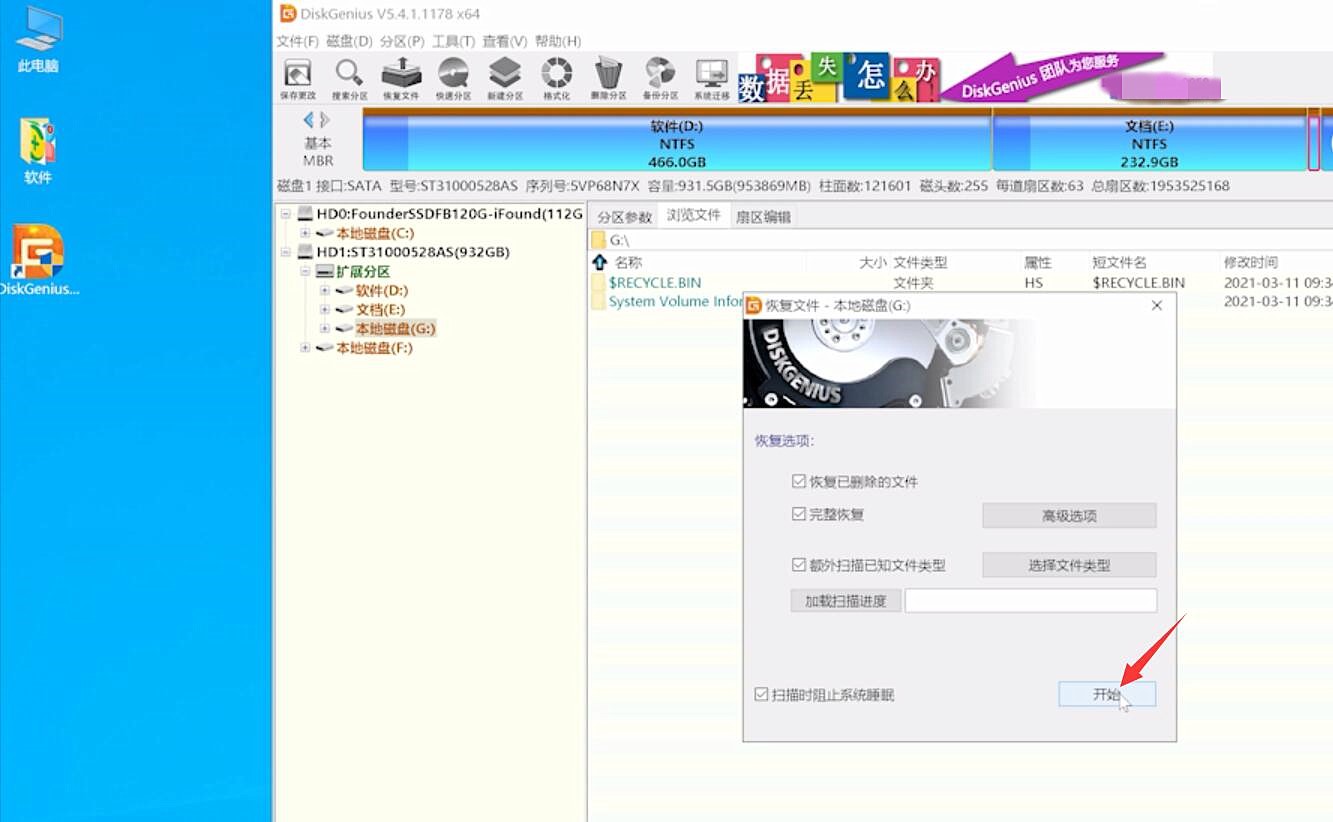
Task: Click the System Volume Information folder icon
Action: [x=599, y=302]
